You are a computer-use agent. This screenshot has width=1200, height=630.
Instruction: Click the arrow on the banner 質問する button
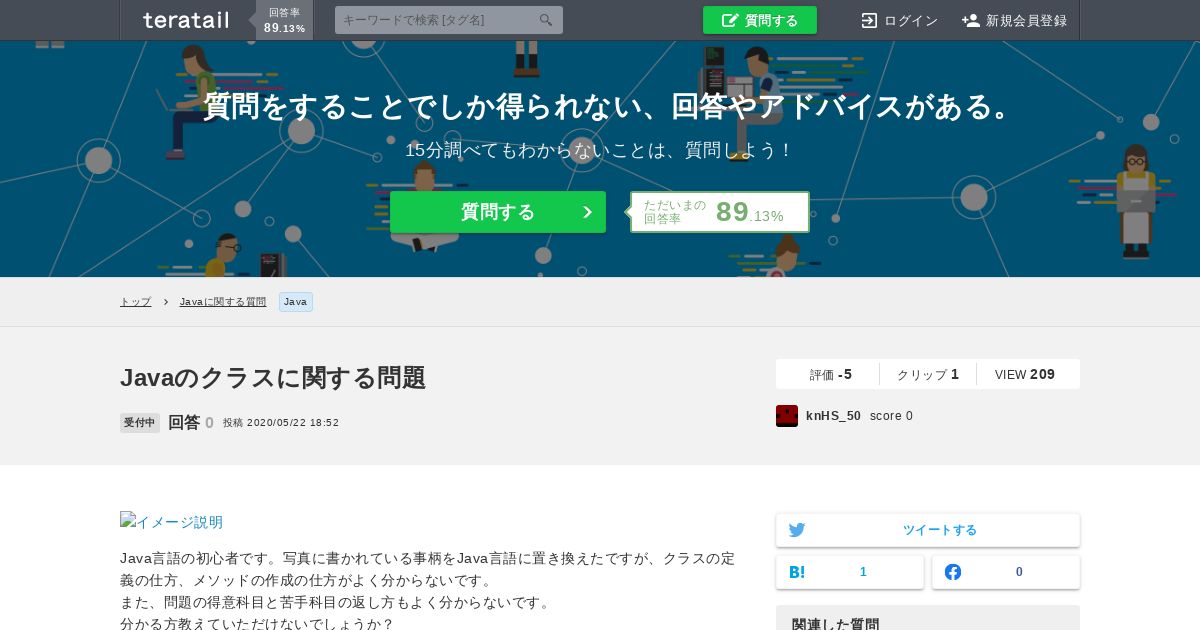(x=587, y=212)
